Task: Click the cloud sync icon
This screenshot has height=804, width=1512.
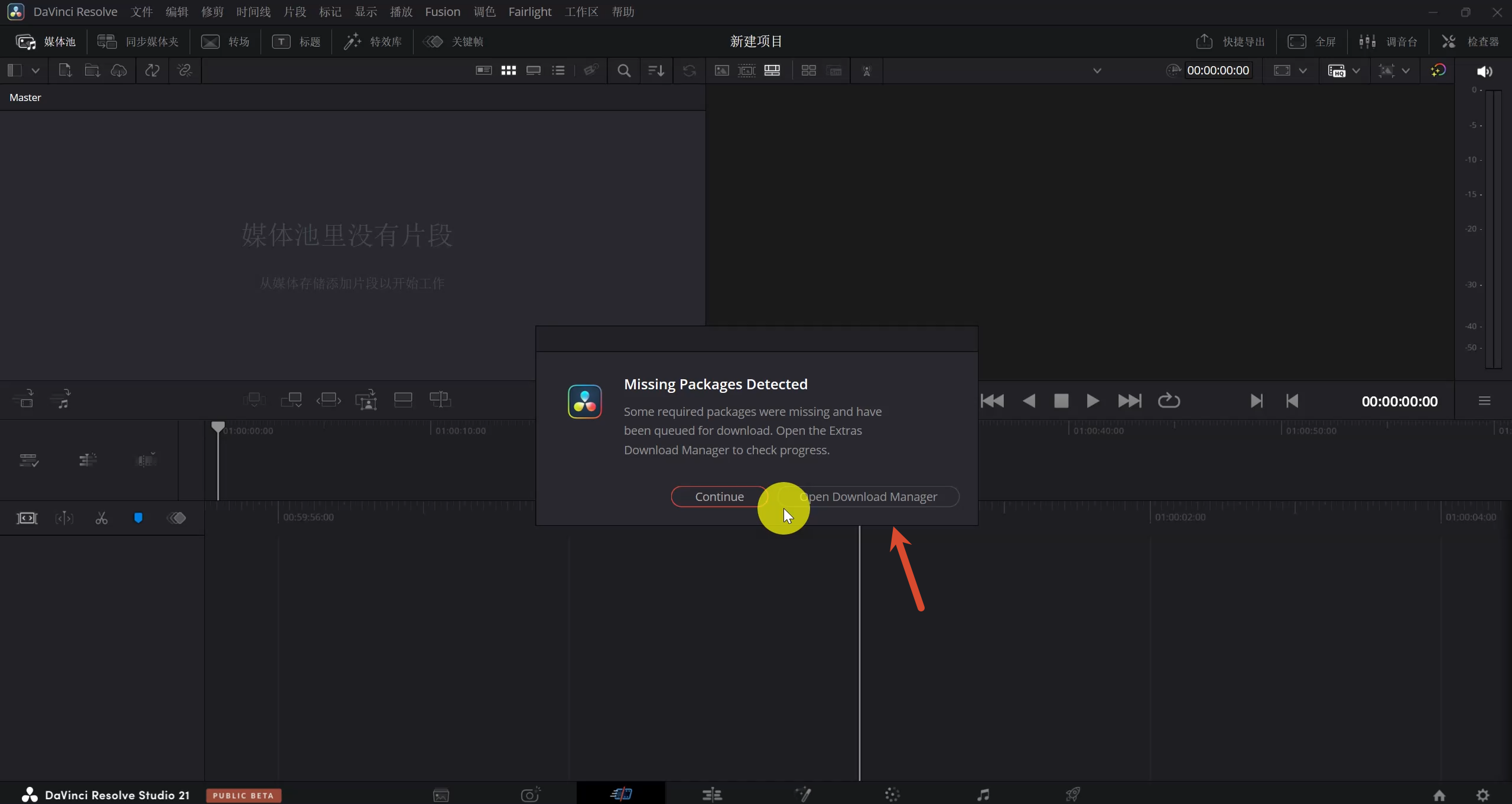Action: click(x=119, y=71)
